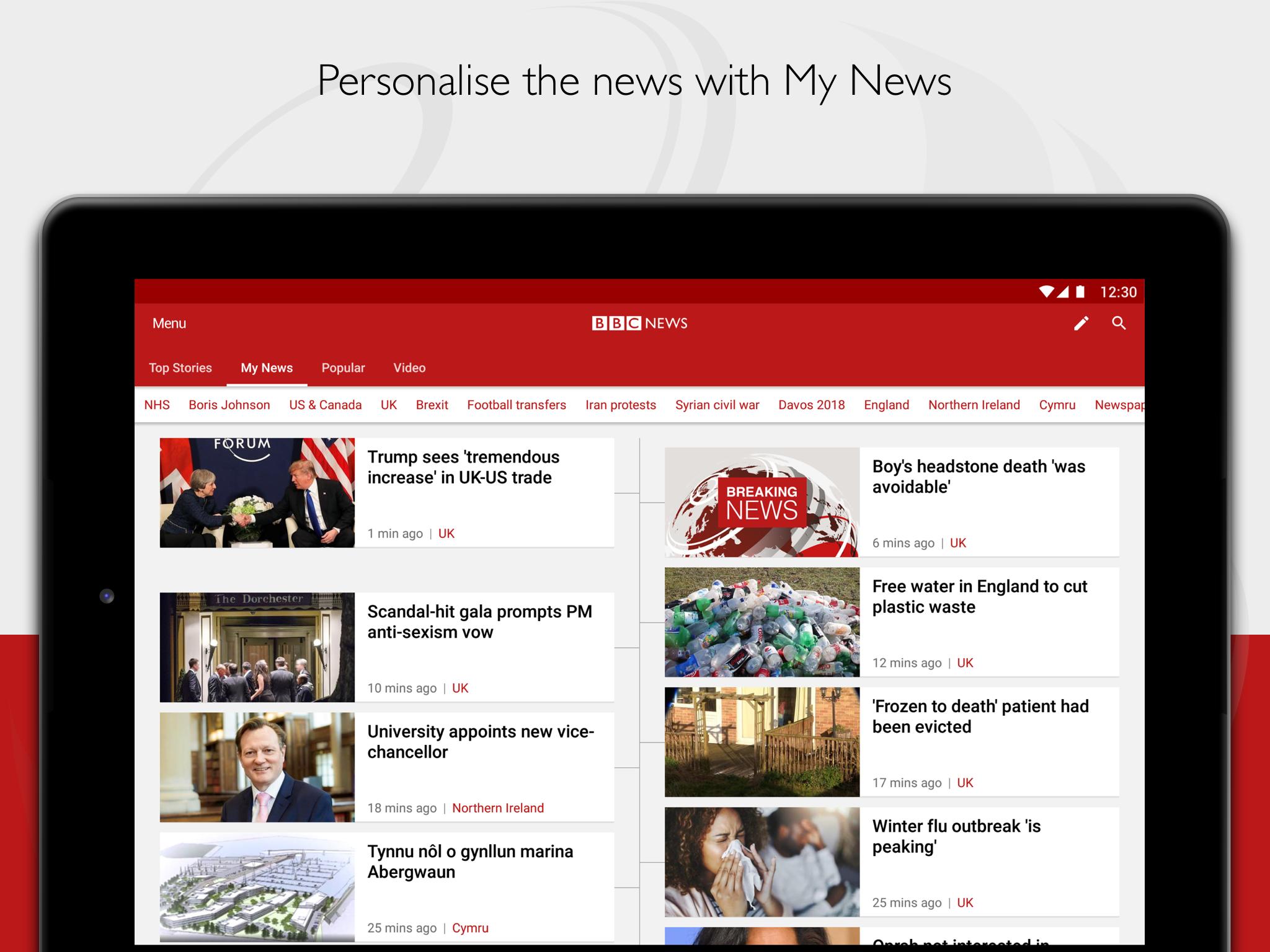Click the edit/pencil icon
Image resolution: width=1270 pixels, height=952 pixels.
(x=1083, y=322)
